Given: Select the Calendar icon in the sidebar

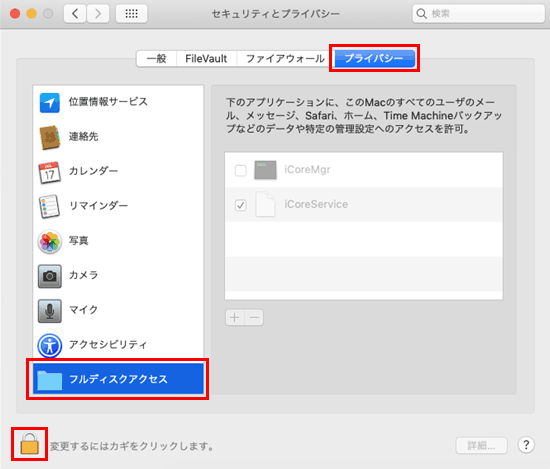Looking at the screenshot, I should (49, 172).
